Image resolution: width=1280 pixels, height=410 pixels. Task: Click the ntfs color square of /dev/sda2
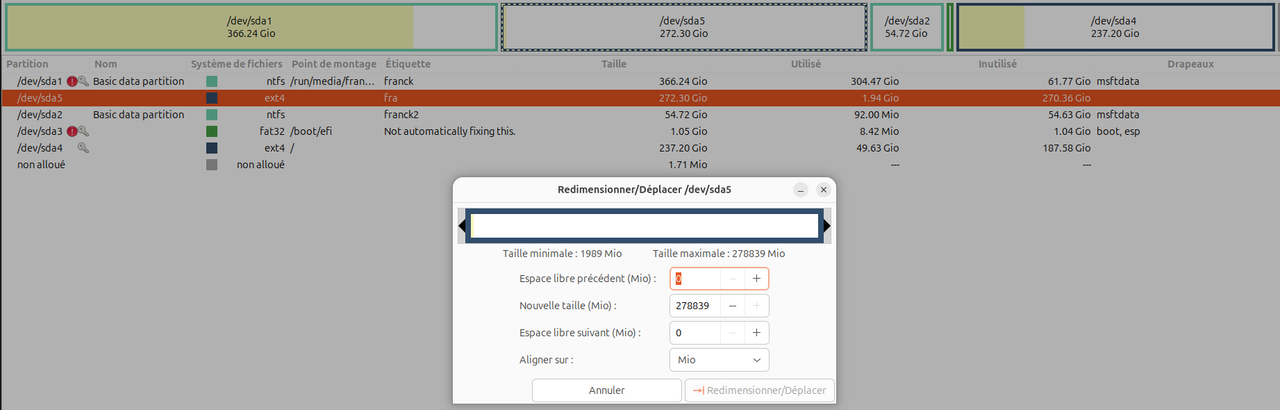[212, 115]
